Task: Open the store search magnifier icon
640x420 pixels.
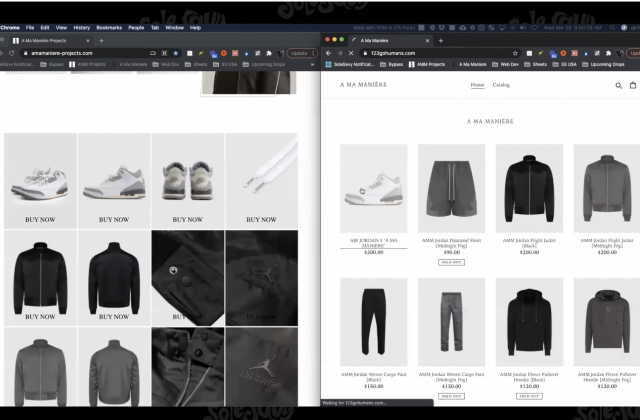Action: coord(619,85)
